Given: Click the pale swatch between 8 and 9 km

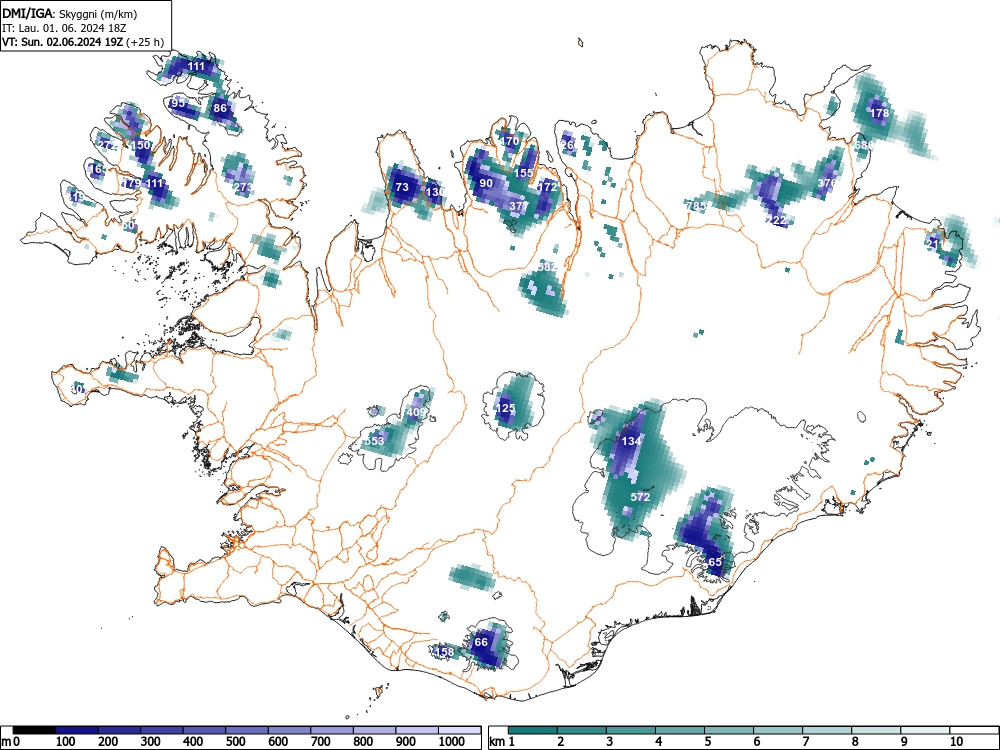Looking at the screenshot, I should (876, 730).
